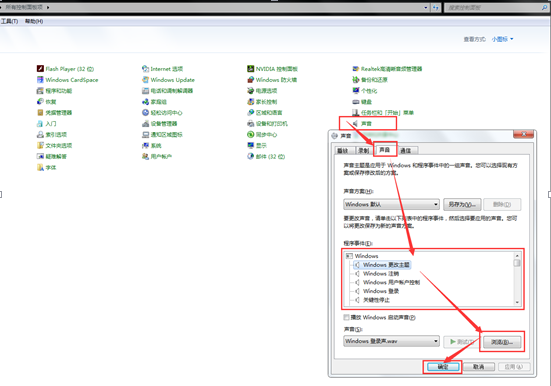Click the 确定 OK button
This screenshot has height=386, width=551.
tap(443, 367)
